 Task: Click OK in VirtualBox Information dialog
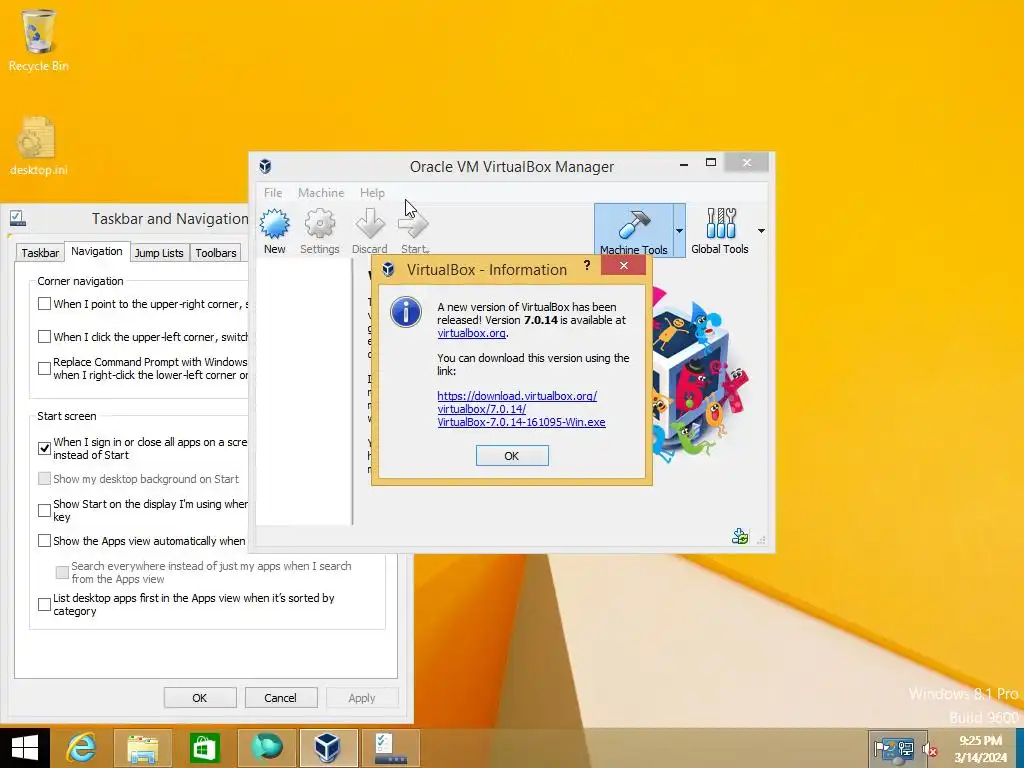(x=512, y=456)
